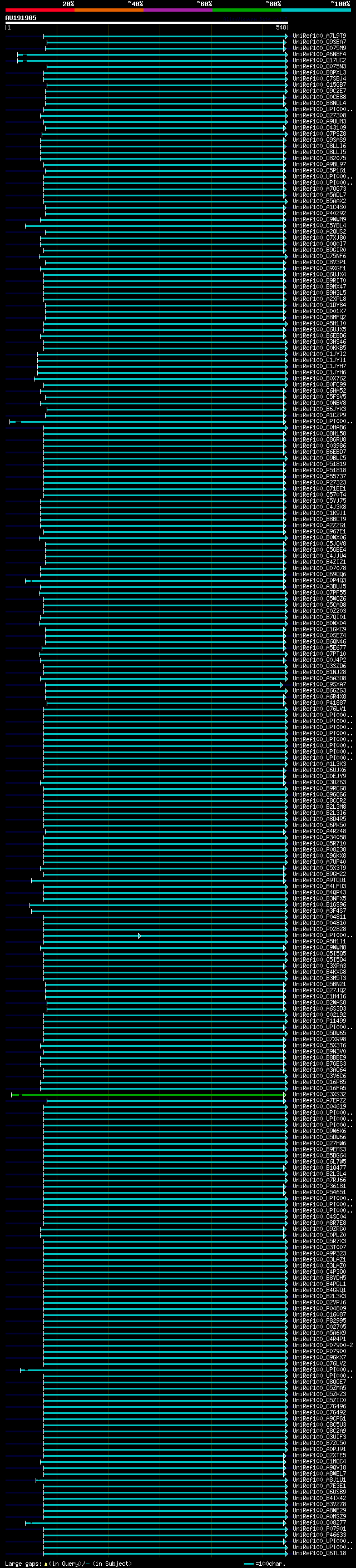Select the UniRef100_Q5I5Q5 label
Image resolution: width=356 pixels, height=1568 pixels.
(x=319, y=954)
